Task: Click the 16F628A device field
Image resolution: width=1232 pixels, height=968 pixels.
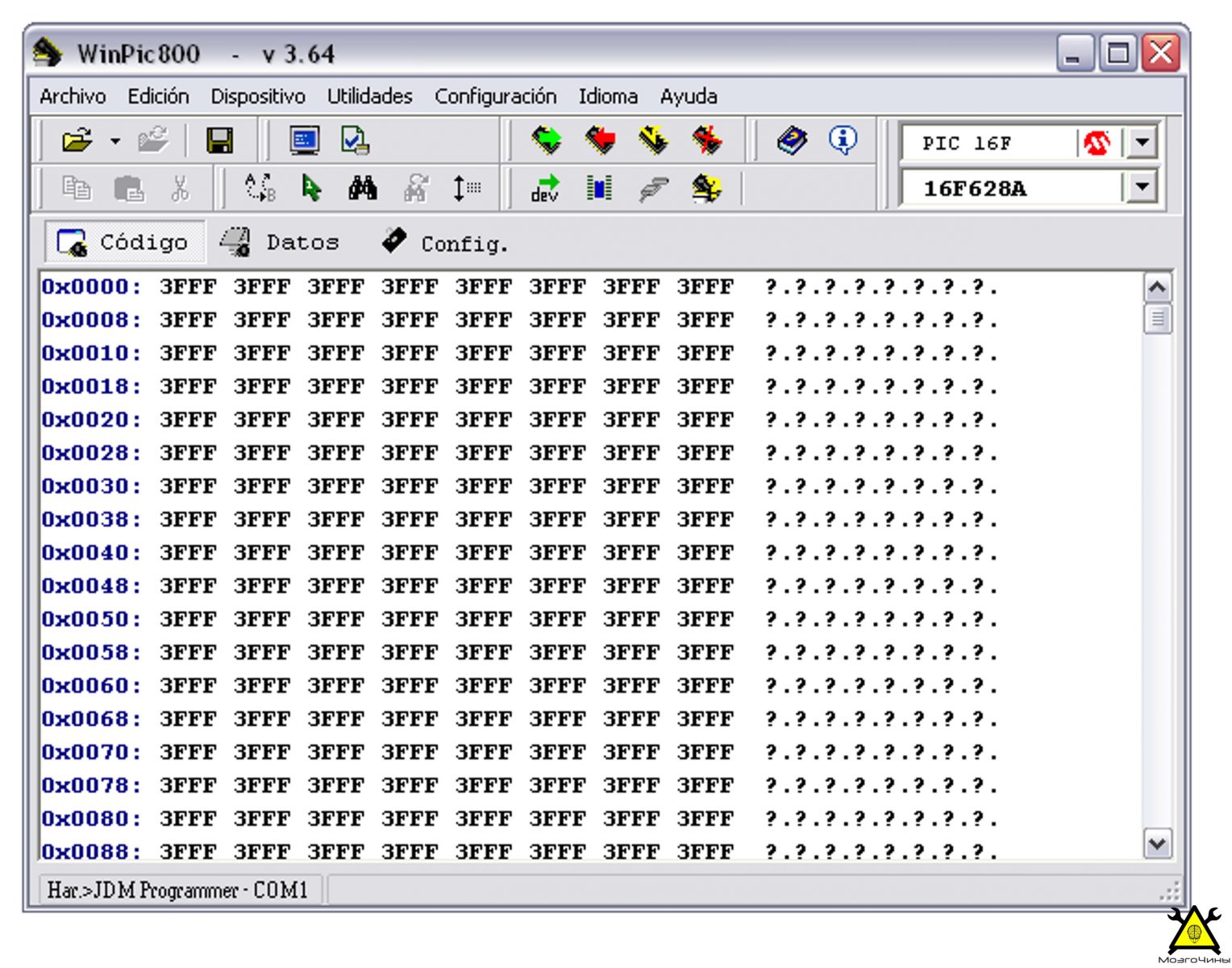Action: coord(1011,188)
